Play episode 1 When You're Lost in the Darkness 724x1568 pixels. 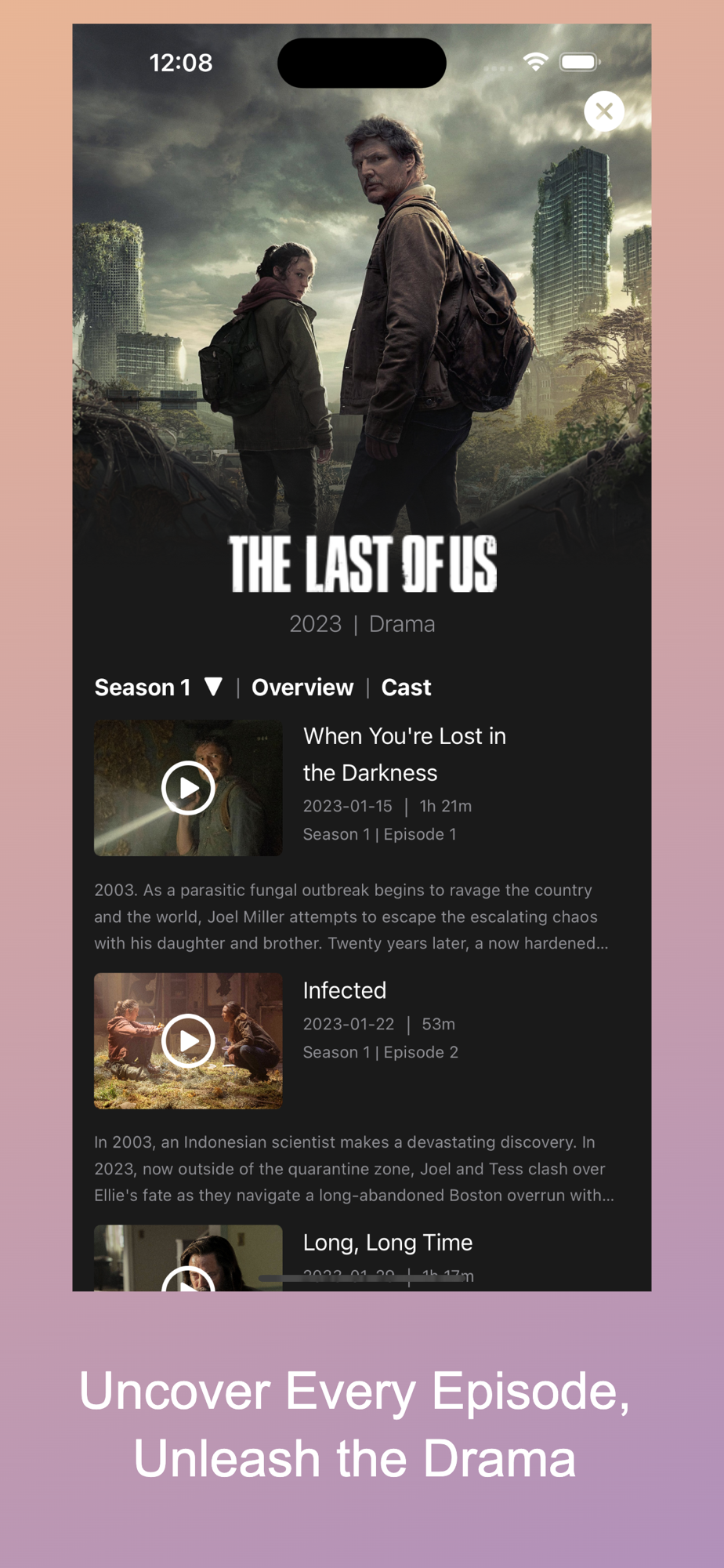(188, 788)
